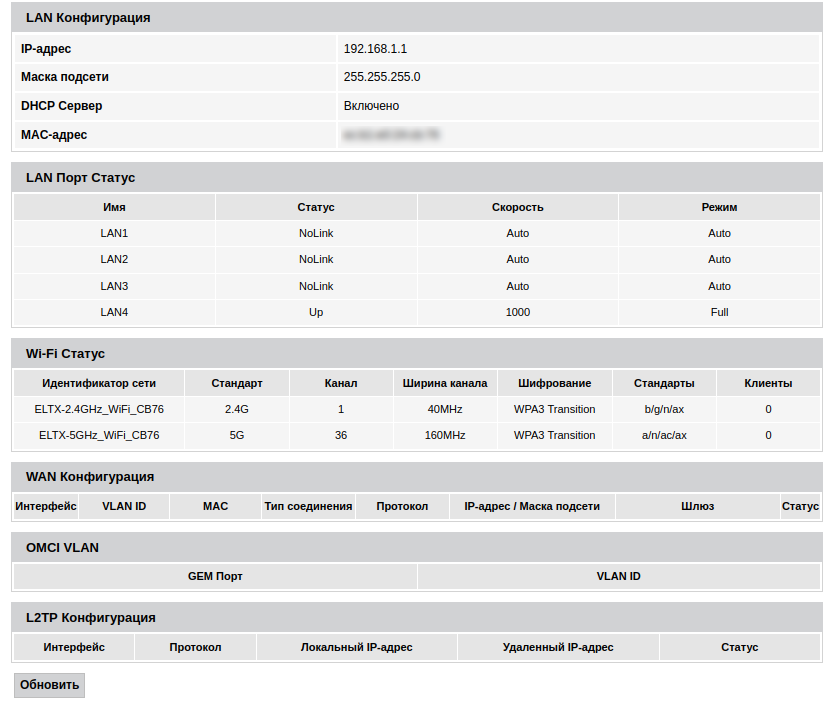The width and height of the screenshot is (828, 705).
Task: Click the LAN4 mode Full
Action: (719, 312)
